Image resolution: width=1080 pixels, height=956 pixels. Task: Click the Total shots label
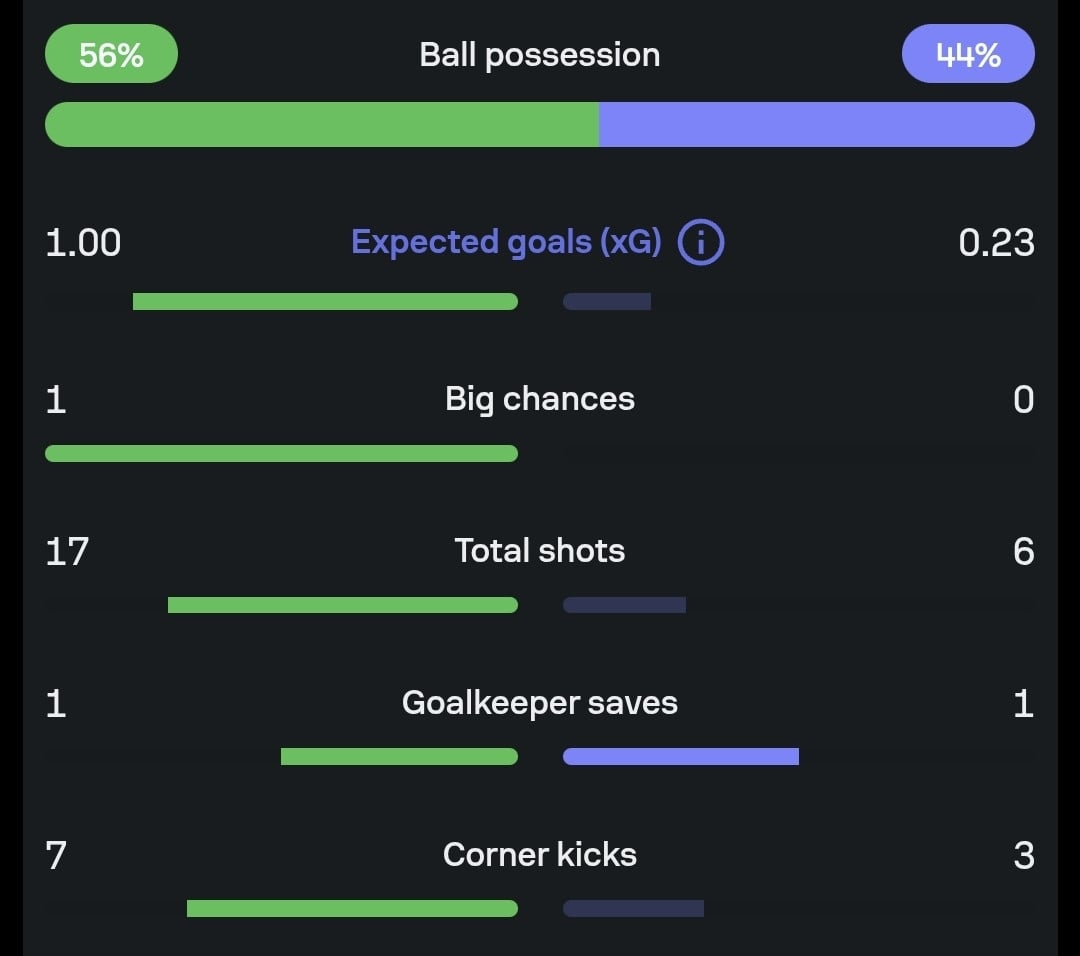coord(540,551)
